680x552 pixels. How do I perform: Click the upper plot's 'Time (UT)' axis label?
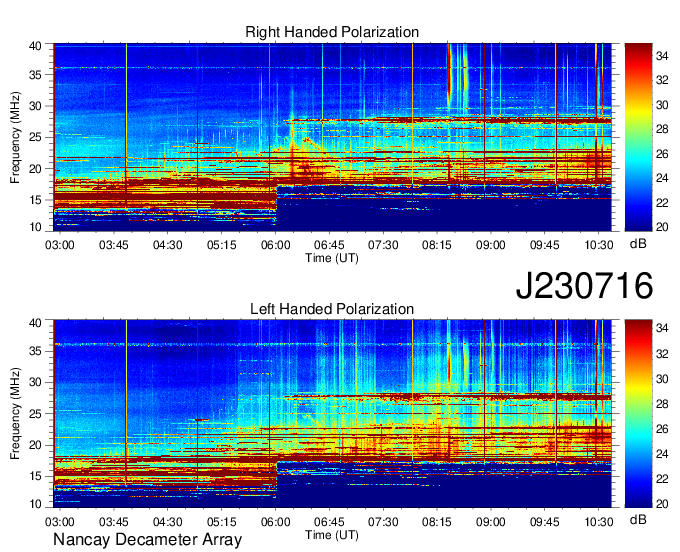click(332, 258)
